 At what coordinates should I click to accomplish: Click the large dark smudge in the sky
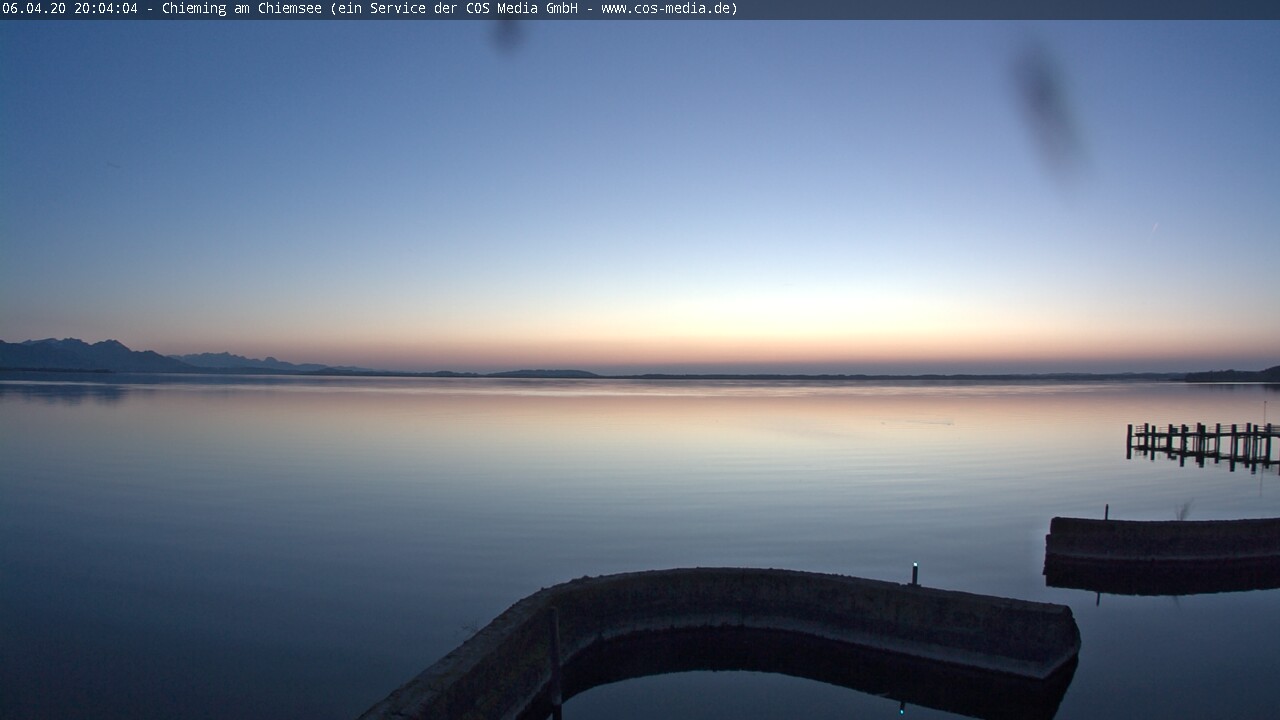click(1047, 110)
